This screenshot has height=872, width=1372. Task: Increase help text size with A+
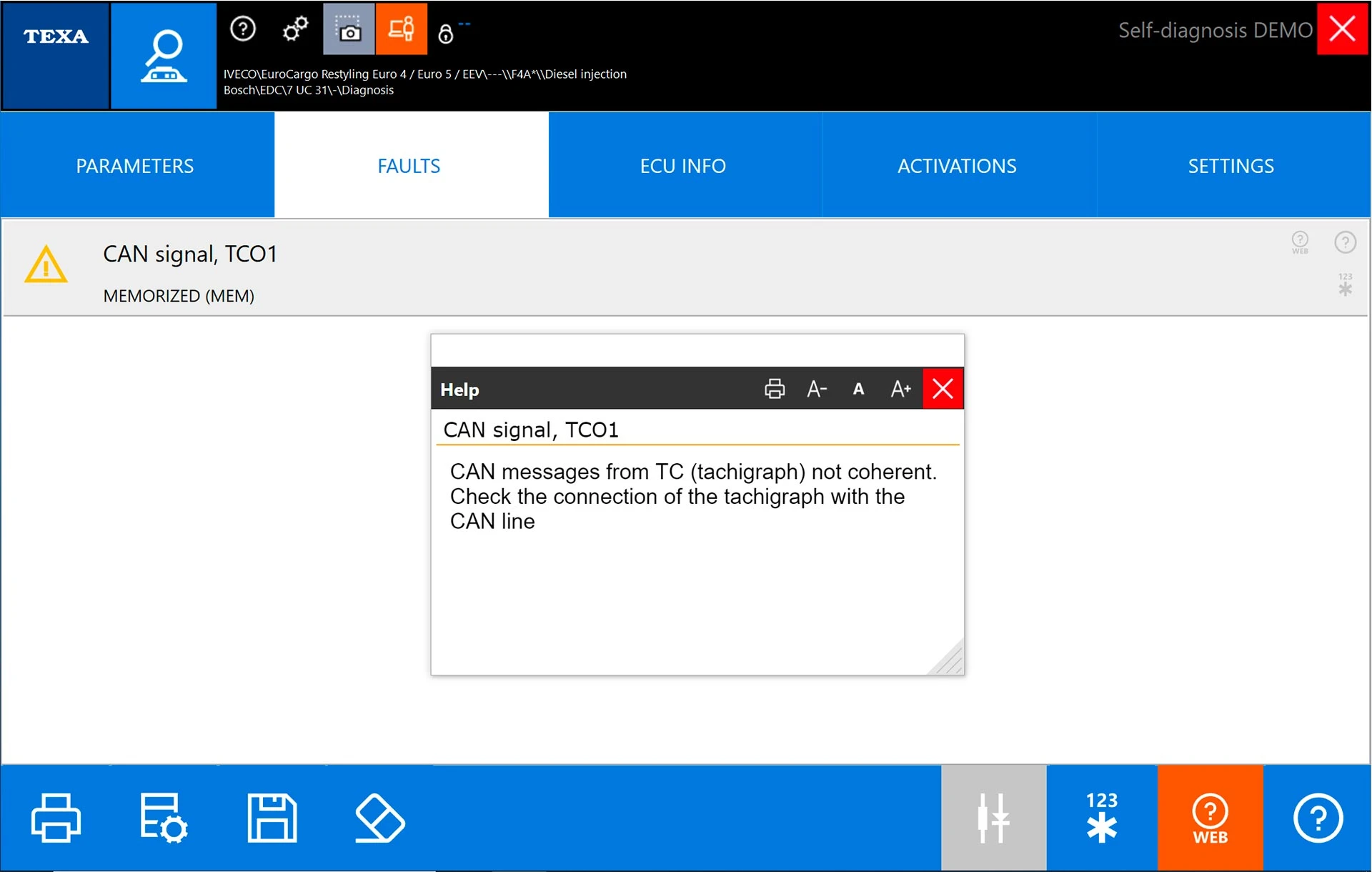point(900,389)
